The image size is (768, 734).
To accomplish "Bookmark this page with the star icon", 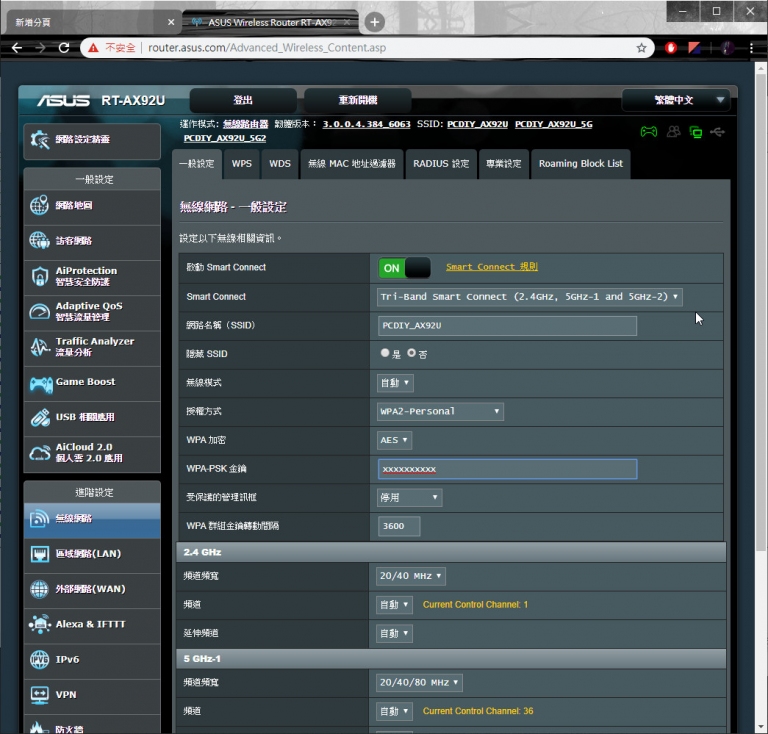I will 641,47.
